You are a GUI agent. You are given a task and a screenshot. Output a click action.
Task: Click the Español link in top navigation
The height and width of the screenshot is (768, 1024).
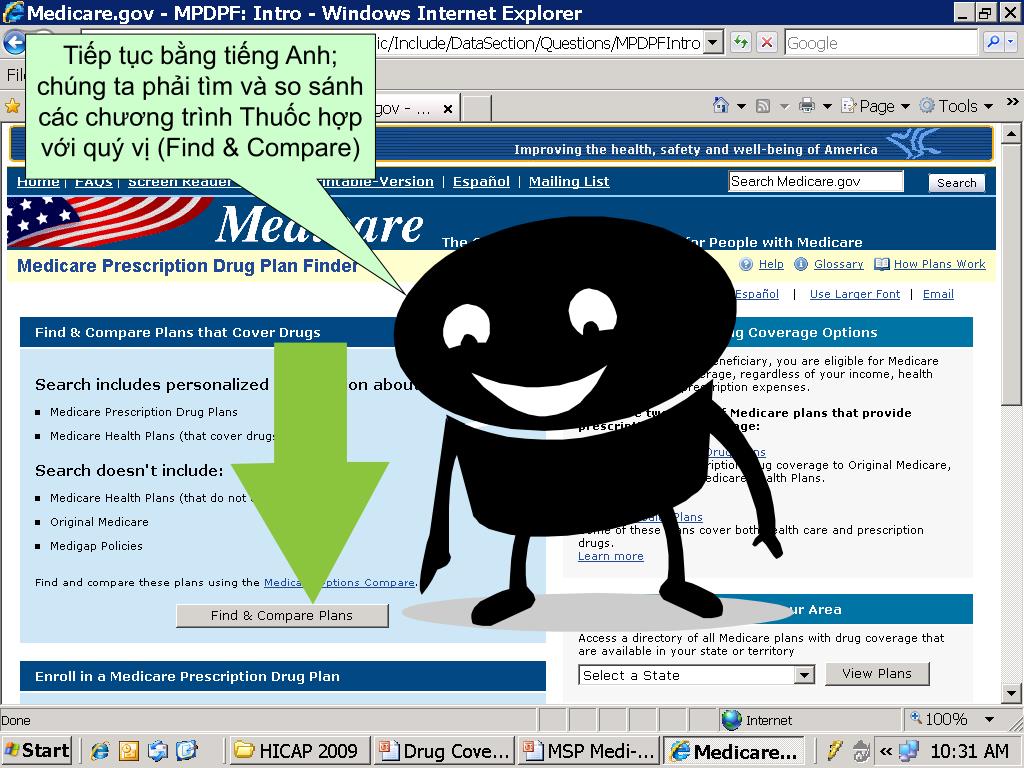coord(481,182)
